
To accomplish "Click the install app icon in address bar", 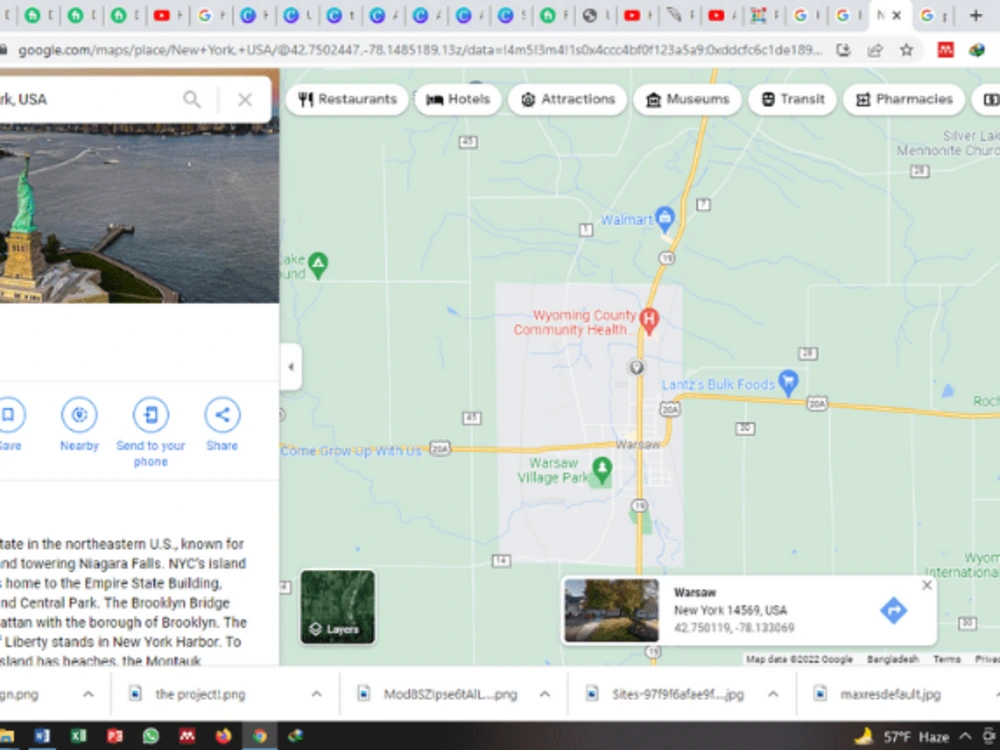I will click(843, 50).
